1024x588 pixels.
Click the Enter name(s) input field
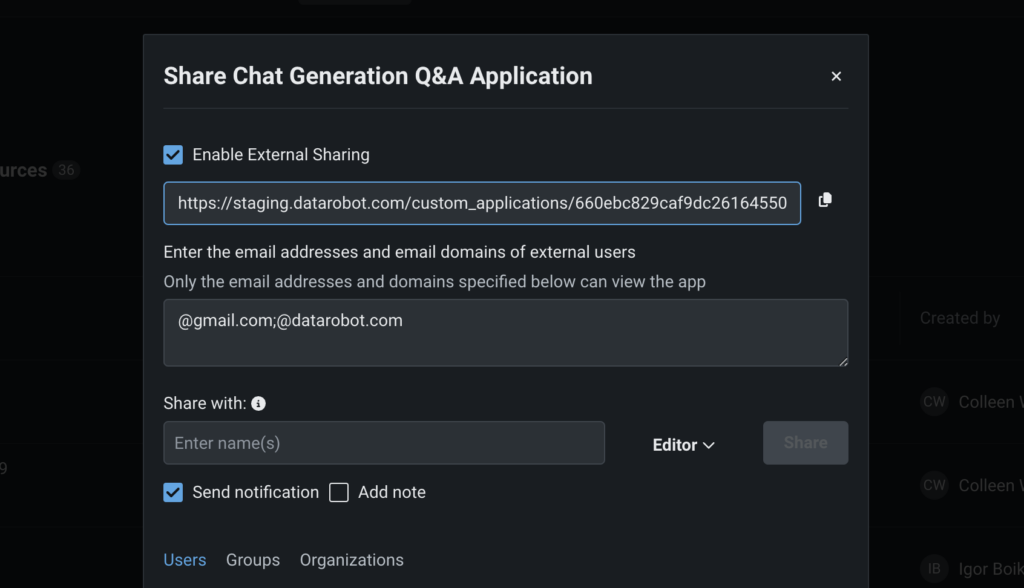[384, 442]
